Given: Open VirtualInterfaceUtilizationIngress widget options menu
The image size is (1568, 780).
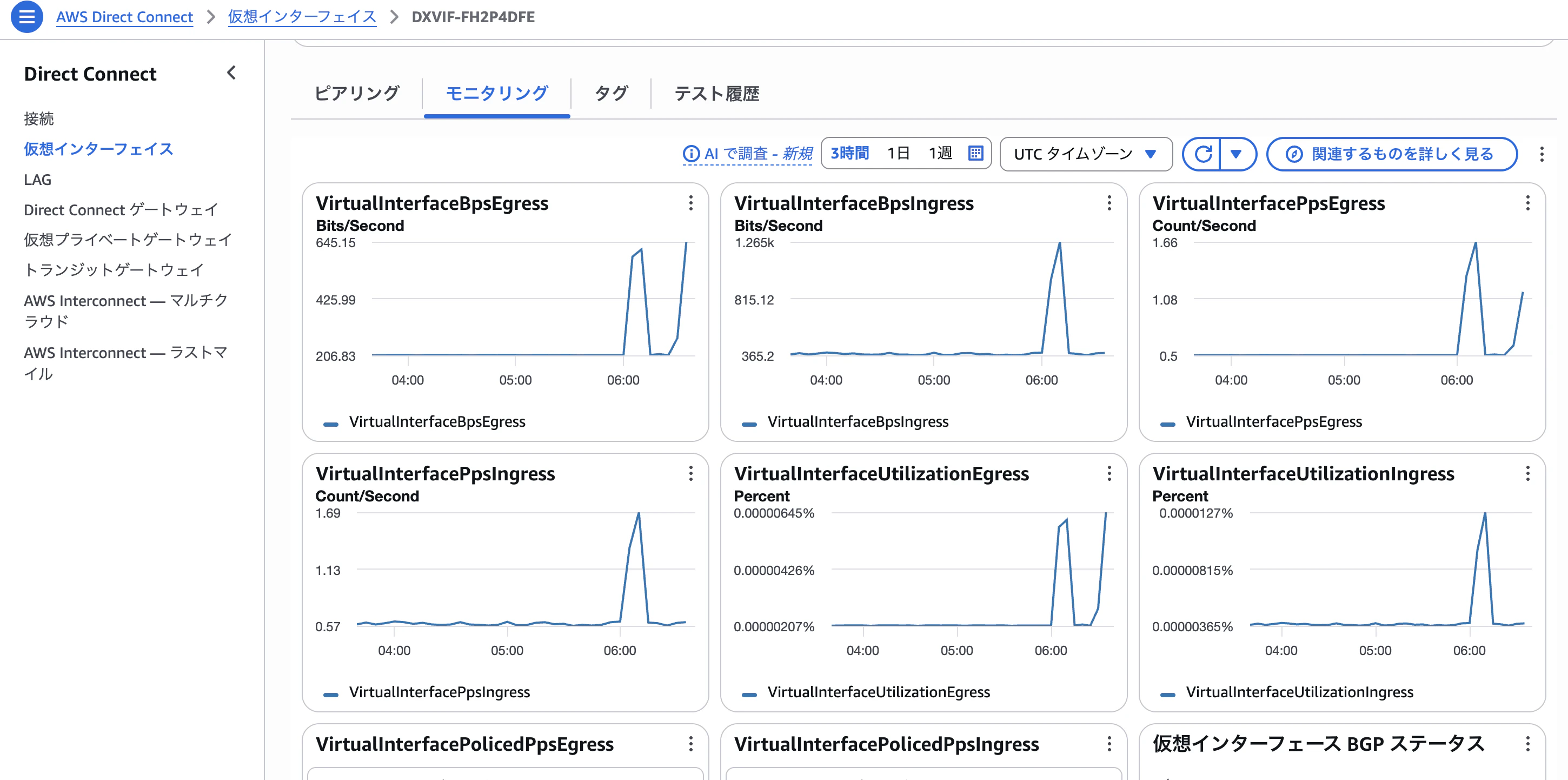Looking at the screenshot, I should click(x=1528, y=474).
